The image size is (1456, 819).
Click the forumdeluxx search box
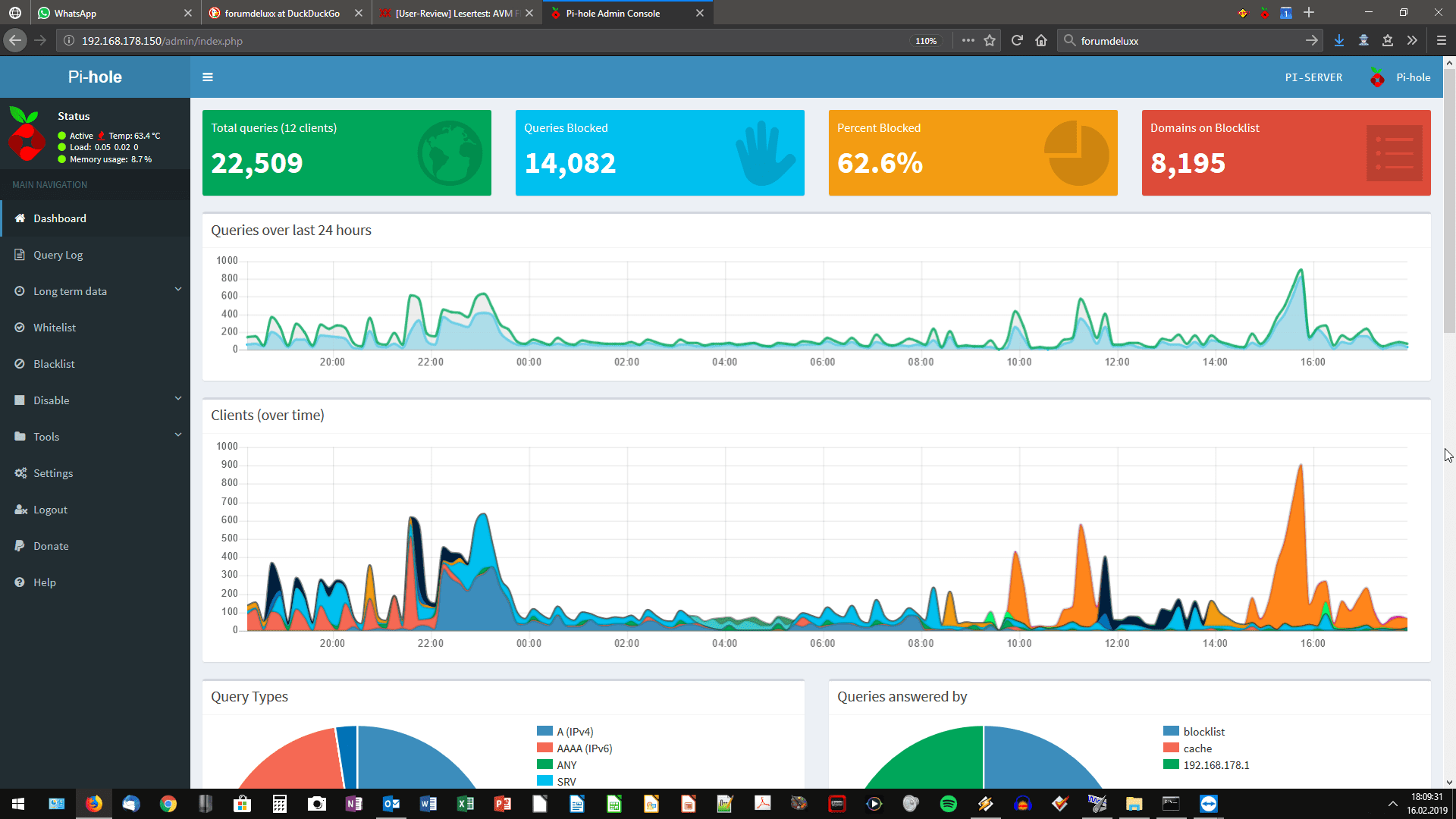1191,41
